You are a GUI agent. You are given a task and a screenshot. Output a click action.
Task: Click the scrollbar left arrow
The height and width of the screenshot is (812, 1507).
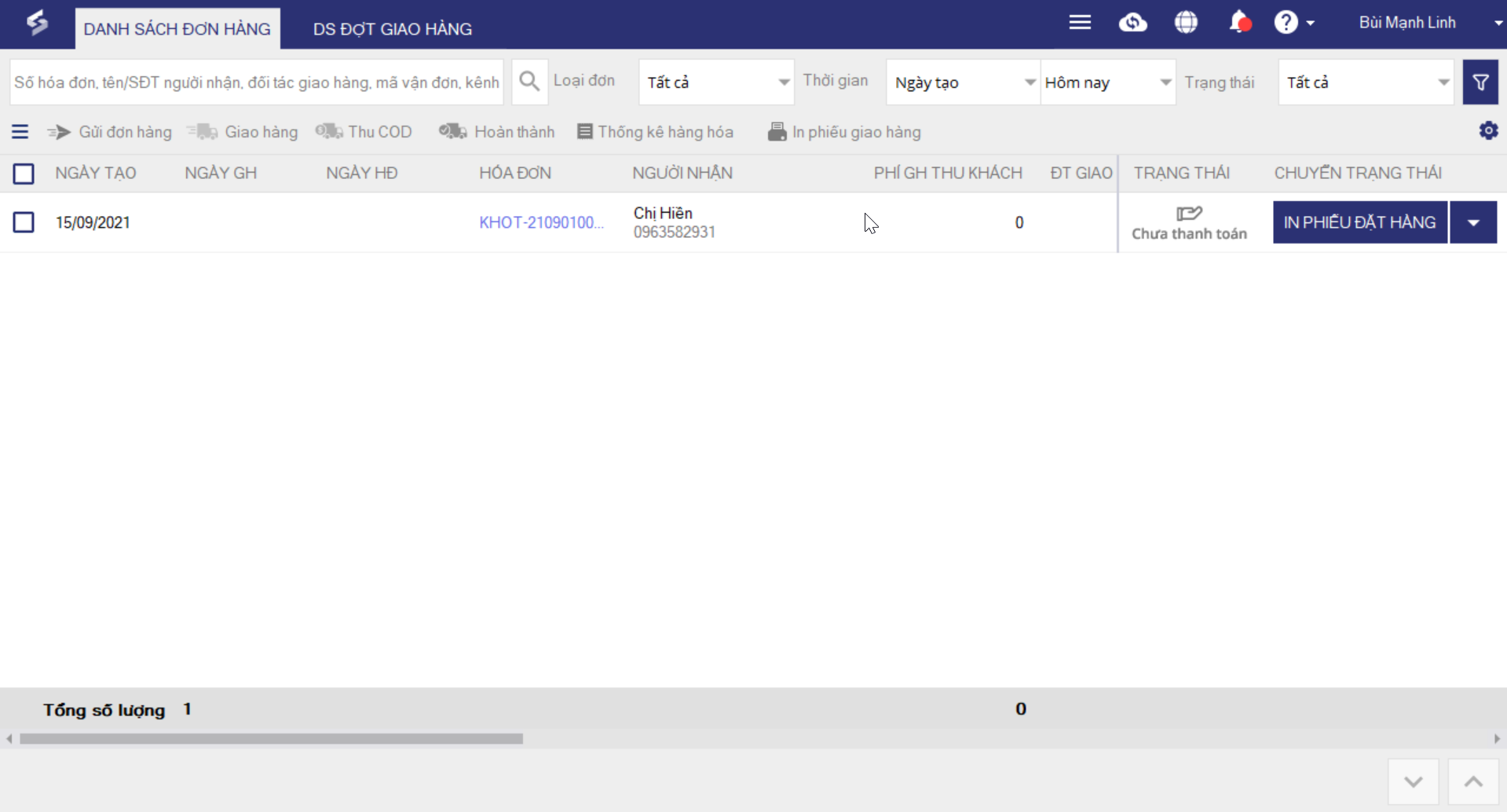[x=9, y=739]
